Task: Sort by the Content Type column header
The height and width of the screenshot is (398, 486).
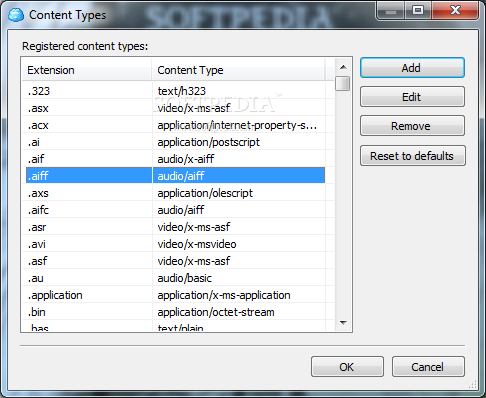Action: coord(238,70)
